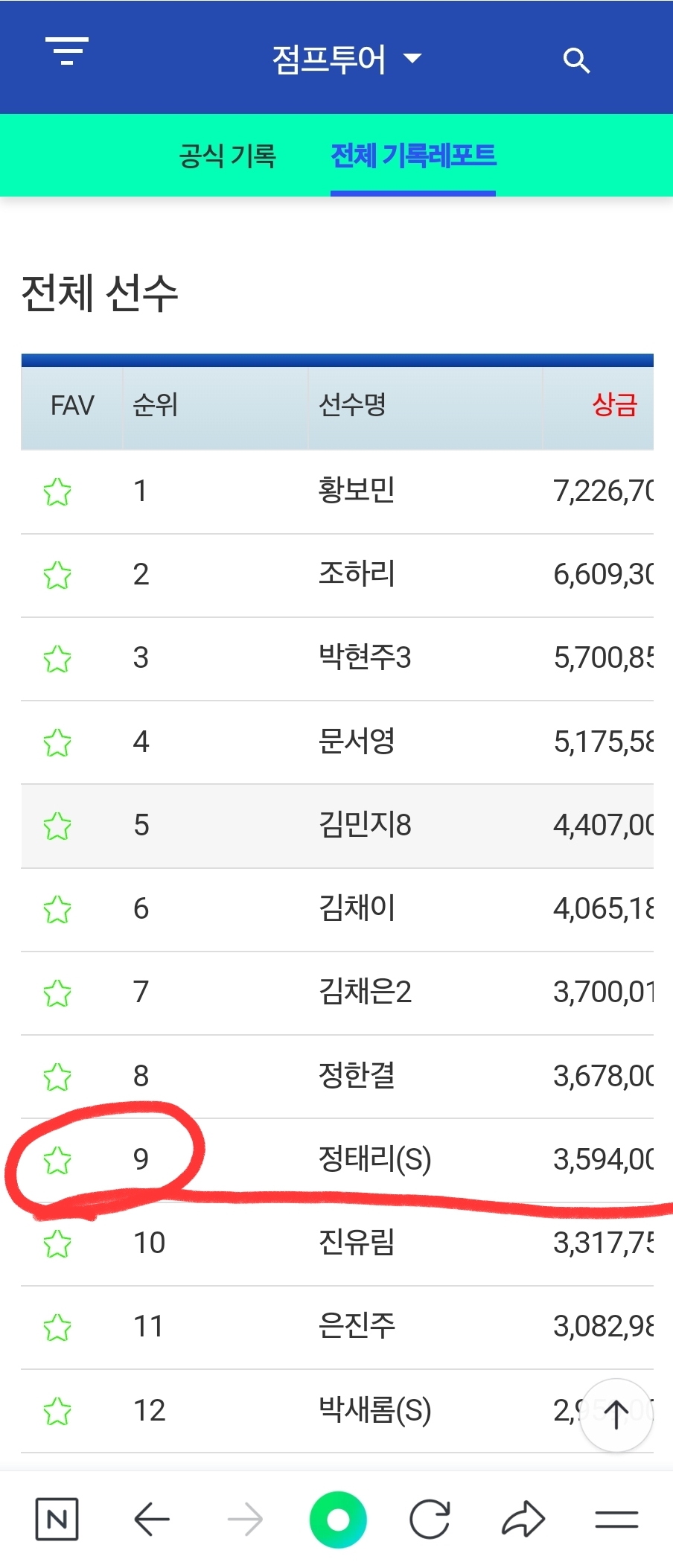The image size is (673, 1568).
Task: Toggle favorite star for 정태리(S)
Action: [57, 1160]
